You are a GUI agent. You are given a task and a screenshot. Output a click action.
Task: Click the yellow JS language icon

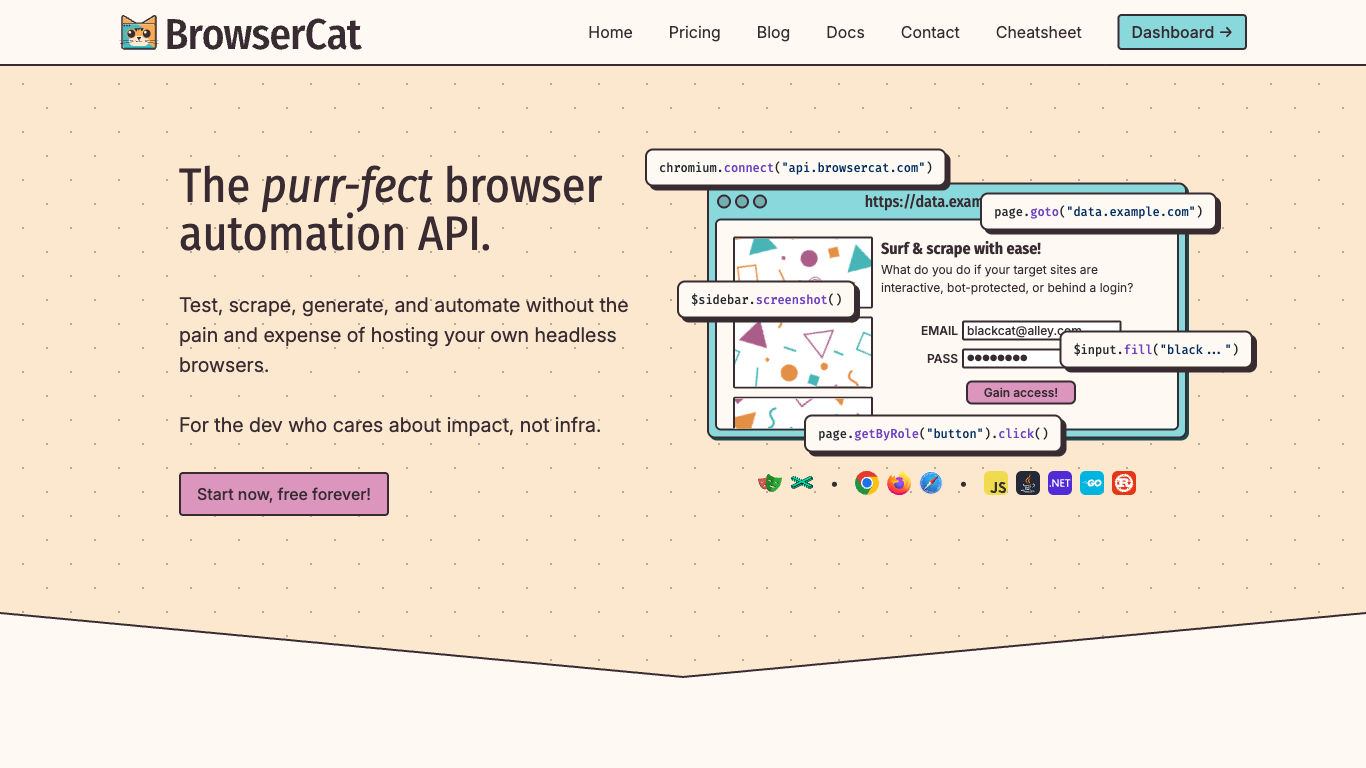coord(996,484)
